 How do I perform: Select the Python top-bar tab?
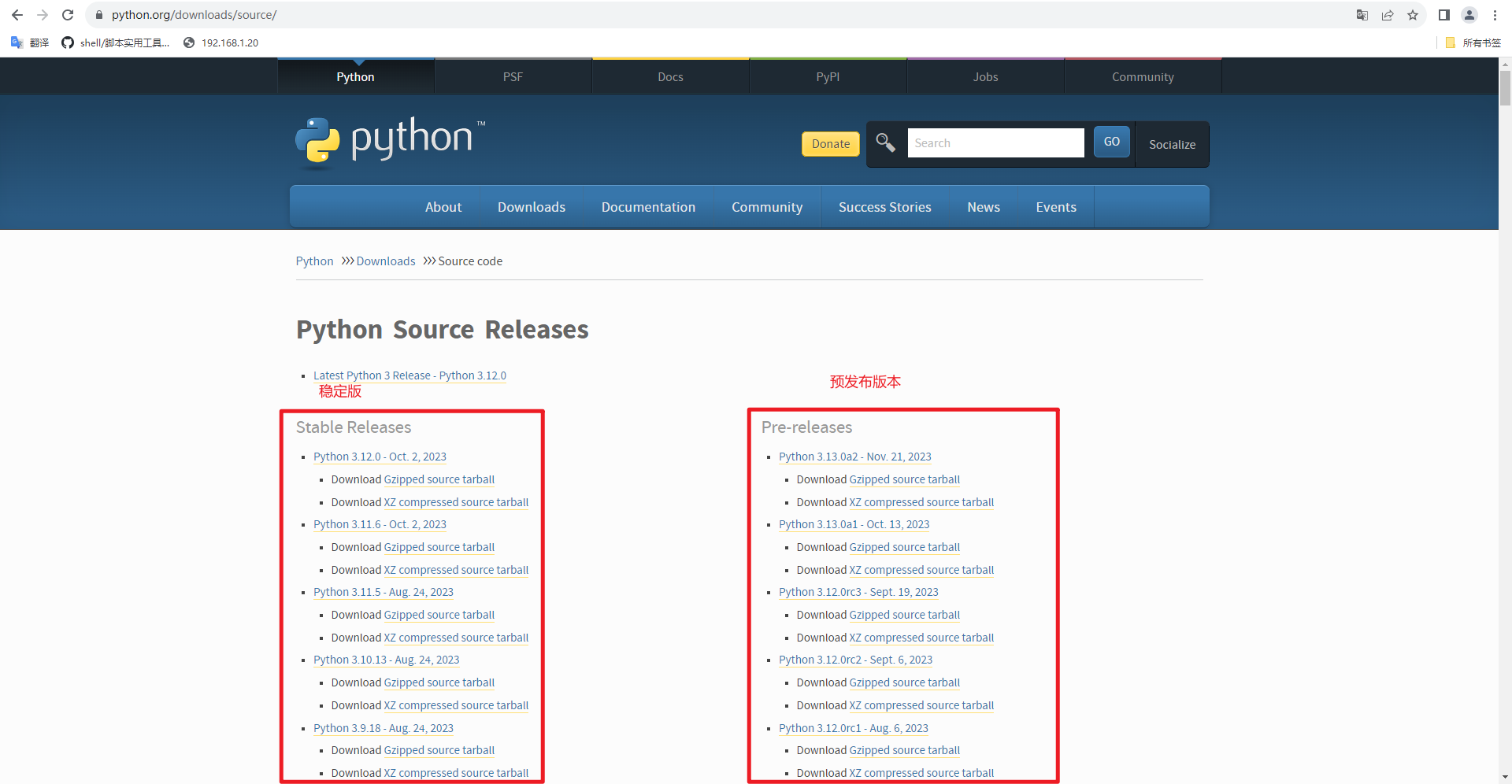pos(356,76)
